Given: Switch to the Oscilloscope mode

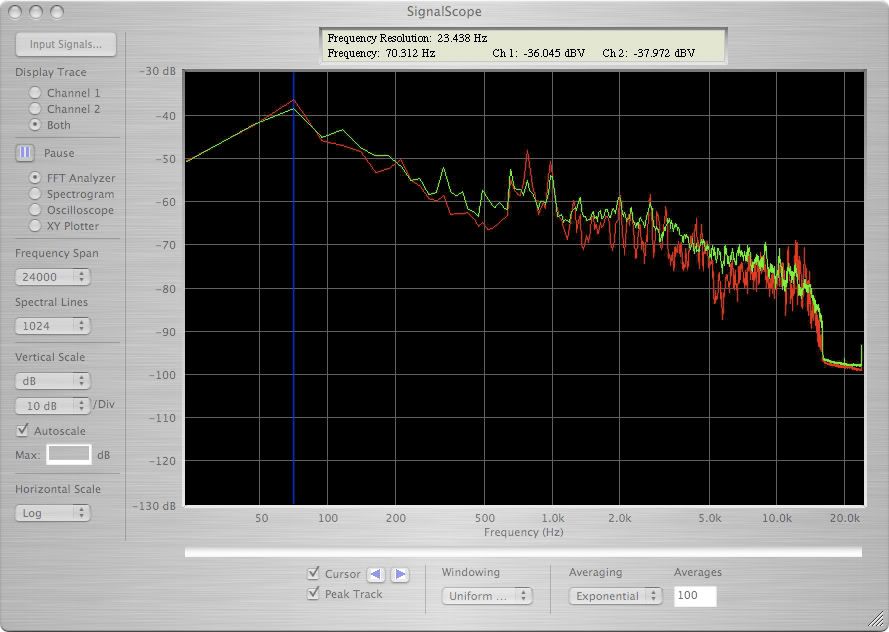Looking at the screenshot, I should tap(36, 210).
